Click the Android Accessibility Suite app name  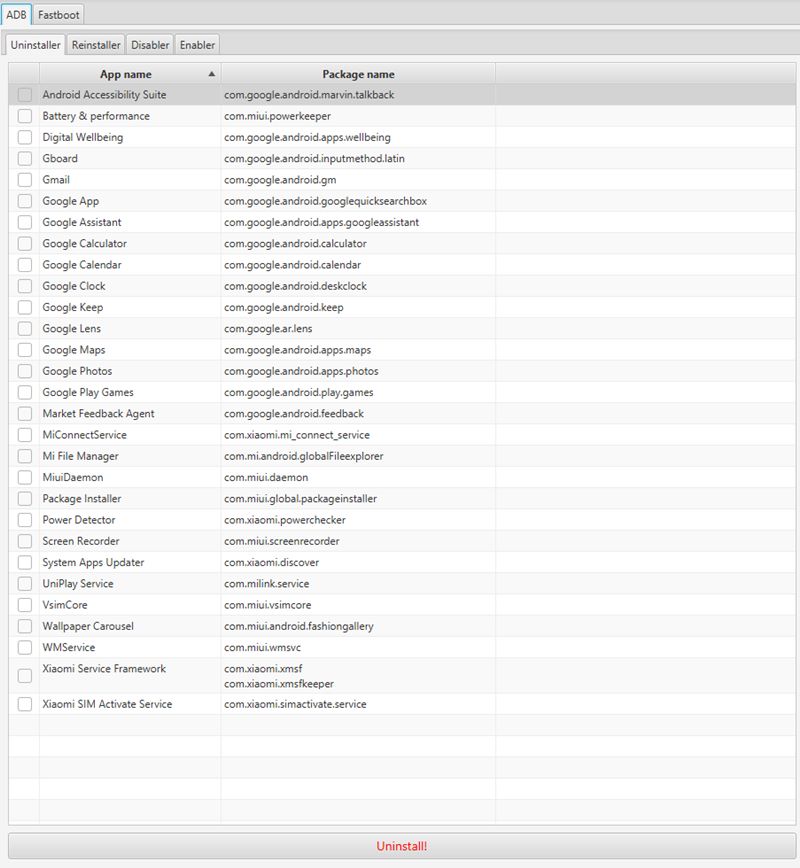(x=104, y=95)
